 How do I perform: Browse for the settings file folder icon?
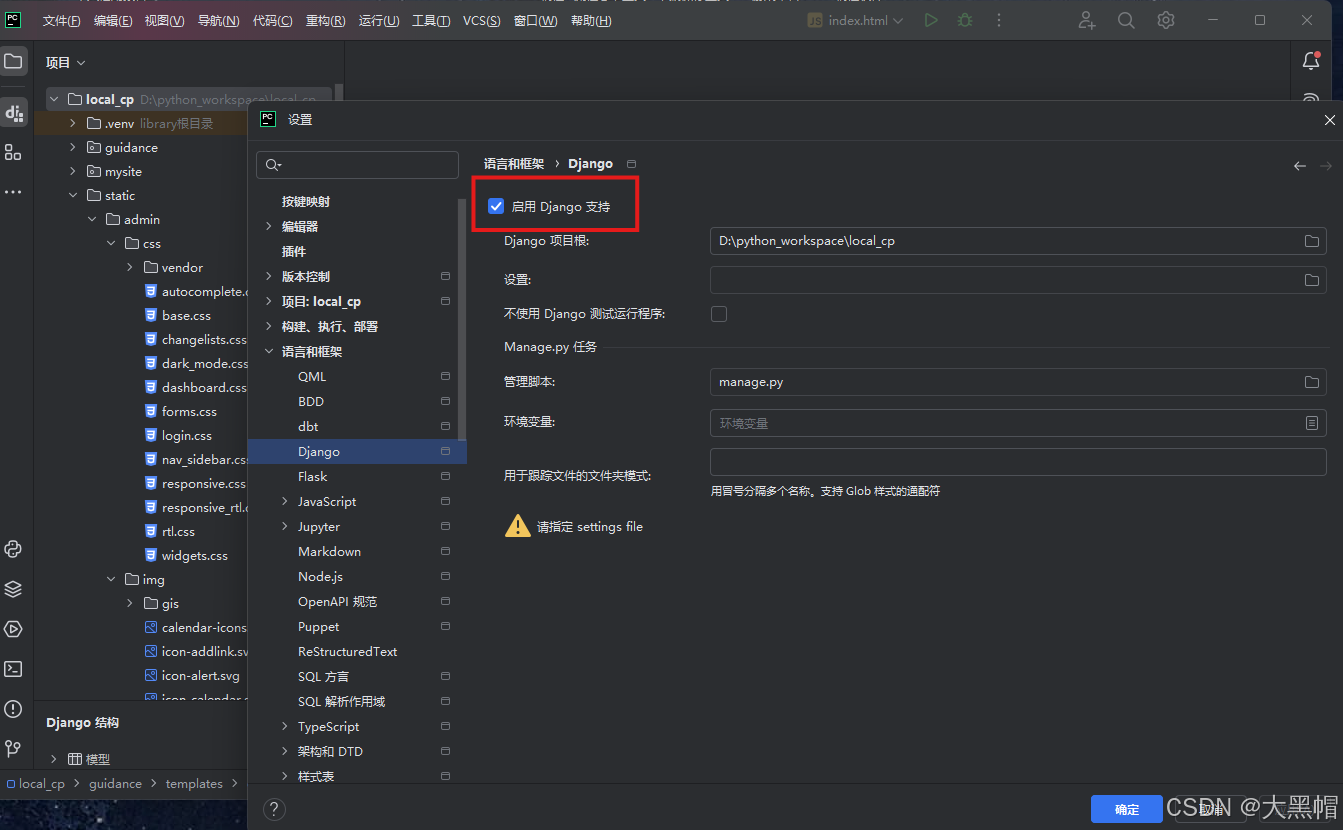1311,280
